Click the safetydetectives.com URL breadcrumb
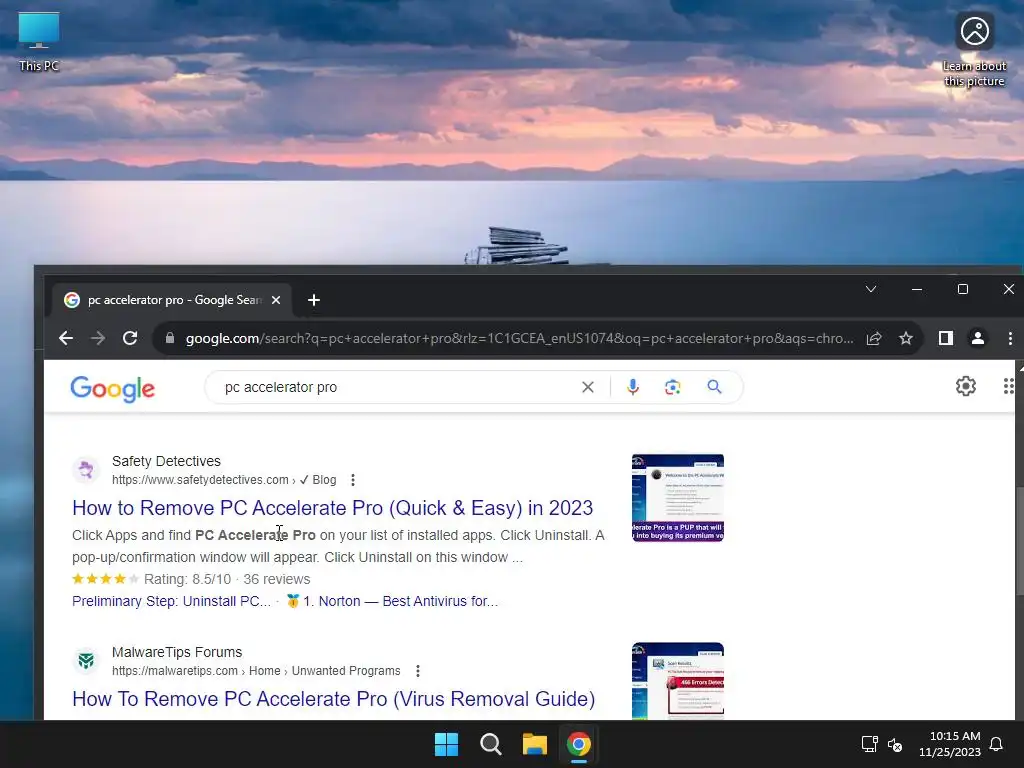 point(224,480)
